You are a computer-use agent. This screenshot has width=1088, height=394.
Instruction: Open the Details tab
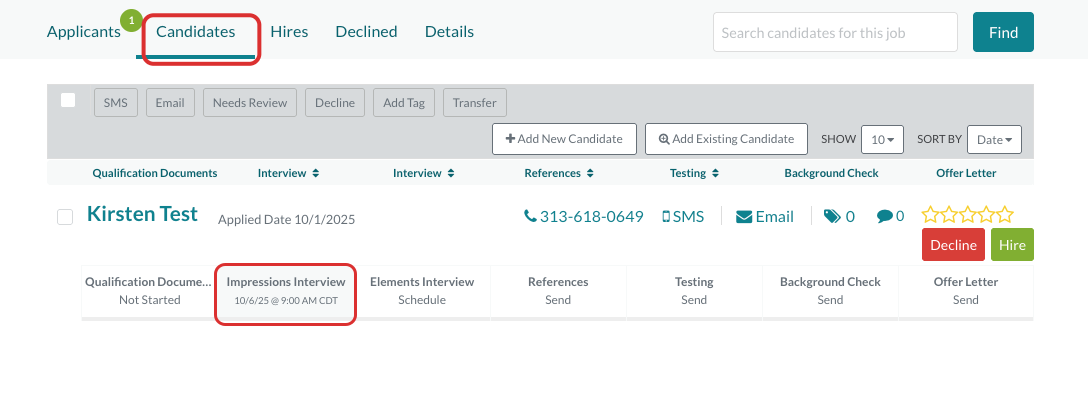pyautogui.click(x=450, y=31)
